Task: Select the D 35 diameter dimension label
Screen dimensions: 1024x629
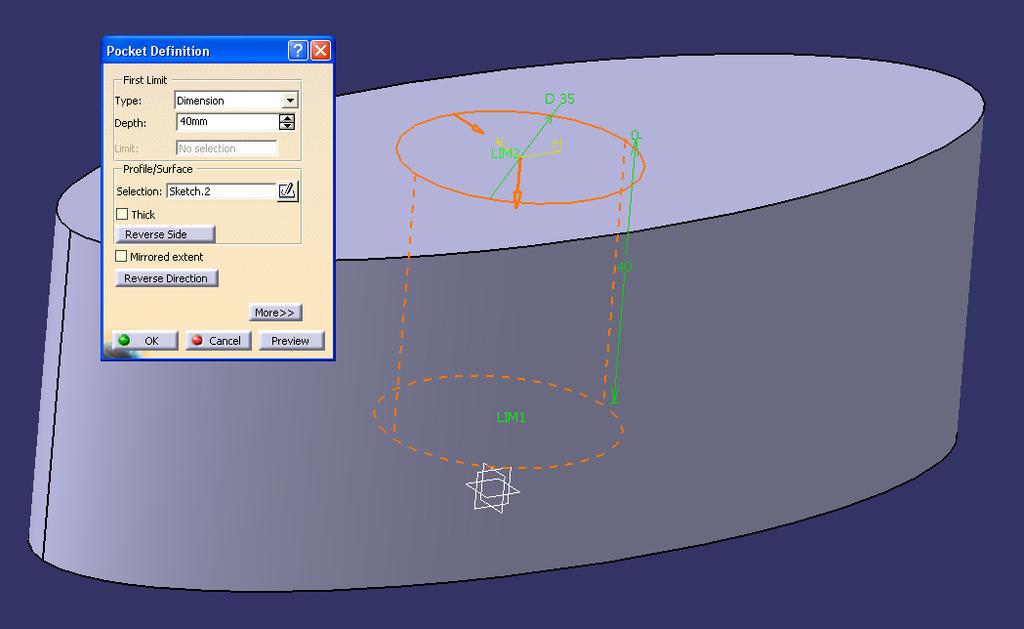Action: point(560,99)
